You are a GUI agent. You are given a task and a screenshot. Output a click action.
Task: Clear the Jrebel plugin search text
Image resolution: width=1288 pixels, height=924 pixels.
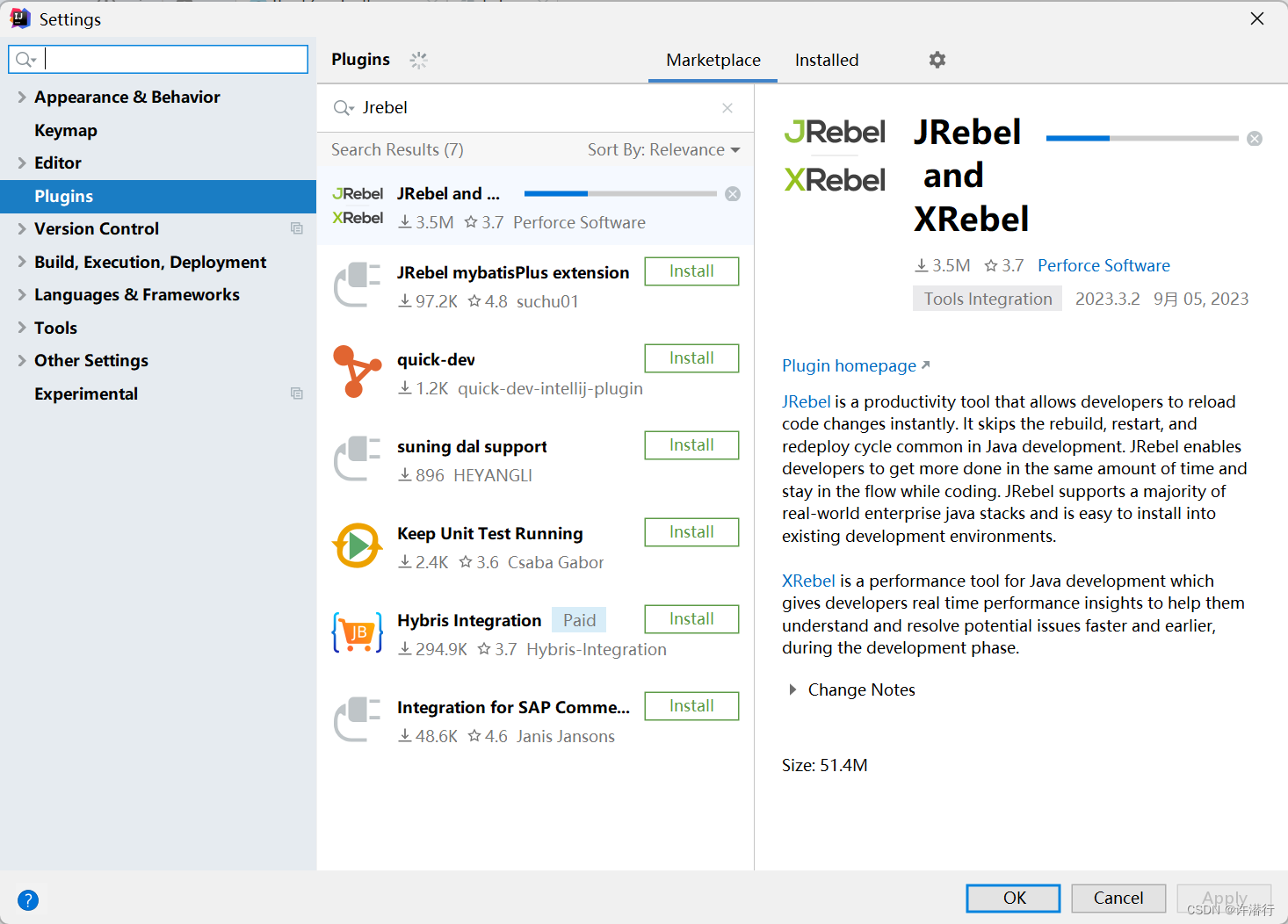click(x=727, y=108)
